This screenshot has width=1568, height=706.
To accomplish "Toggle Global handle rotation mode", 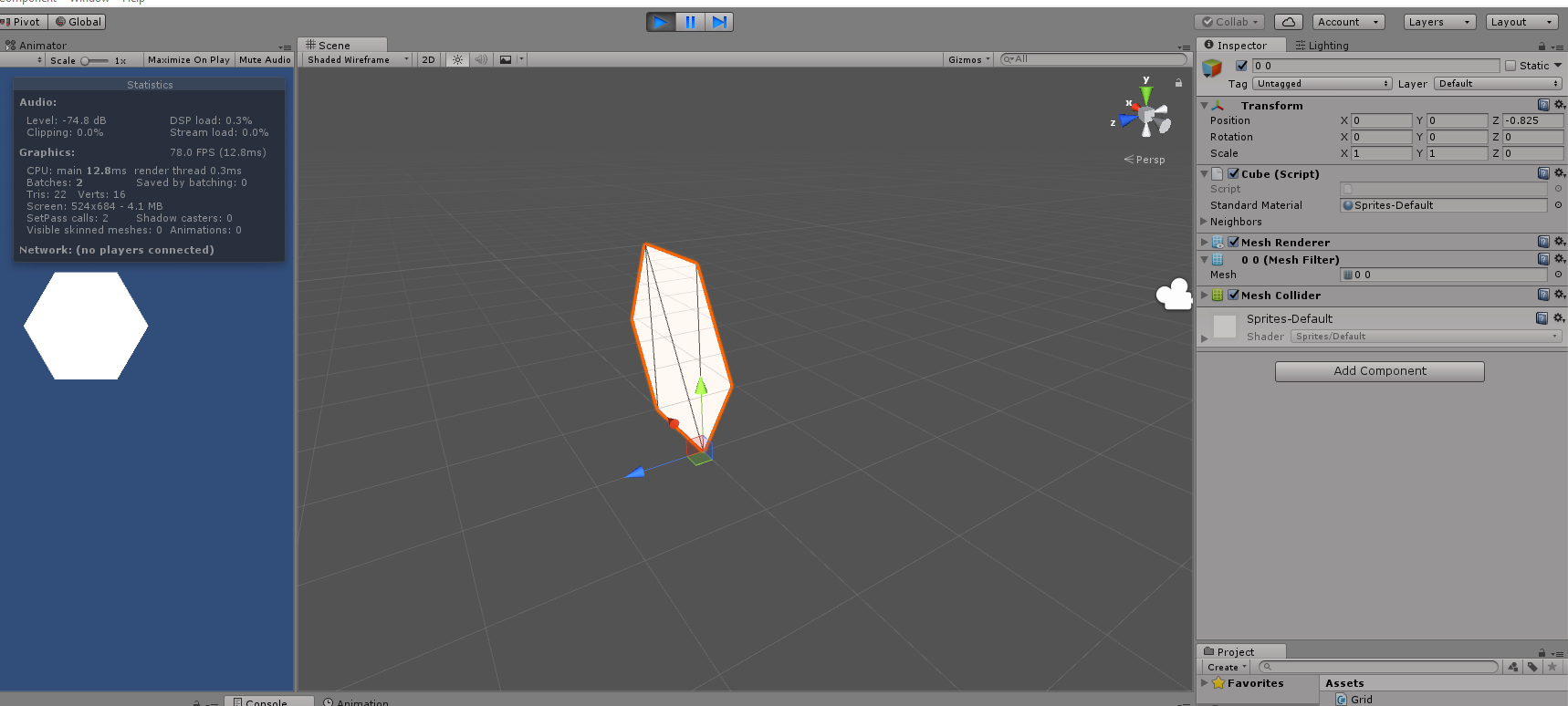I will pyautogui.click(x=78, y=22).
